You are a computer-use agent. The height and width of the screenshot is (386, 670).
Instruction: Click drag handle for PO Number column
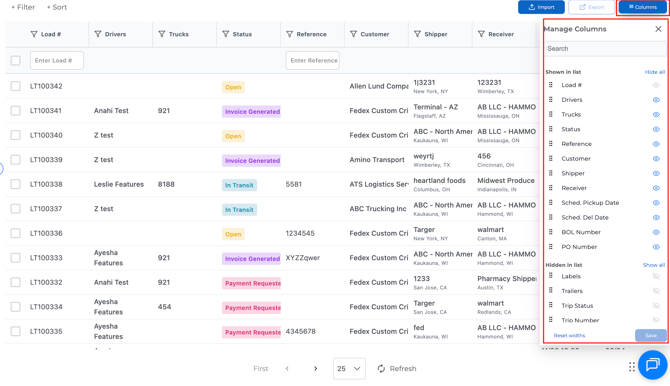[551, 247]
